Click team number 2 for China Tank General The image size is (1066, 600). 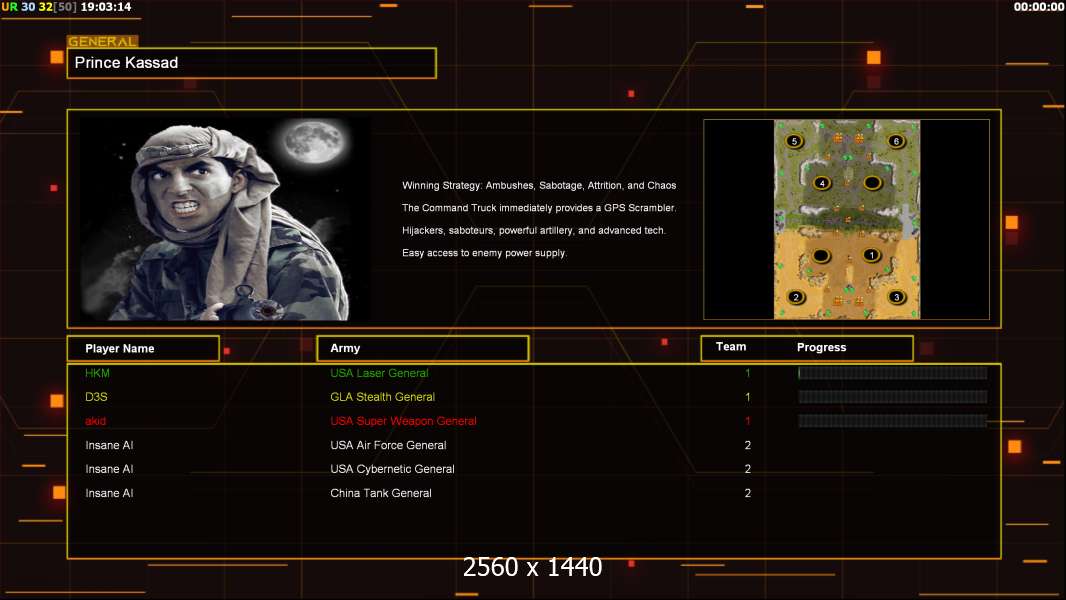pos(747,493)
